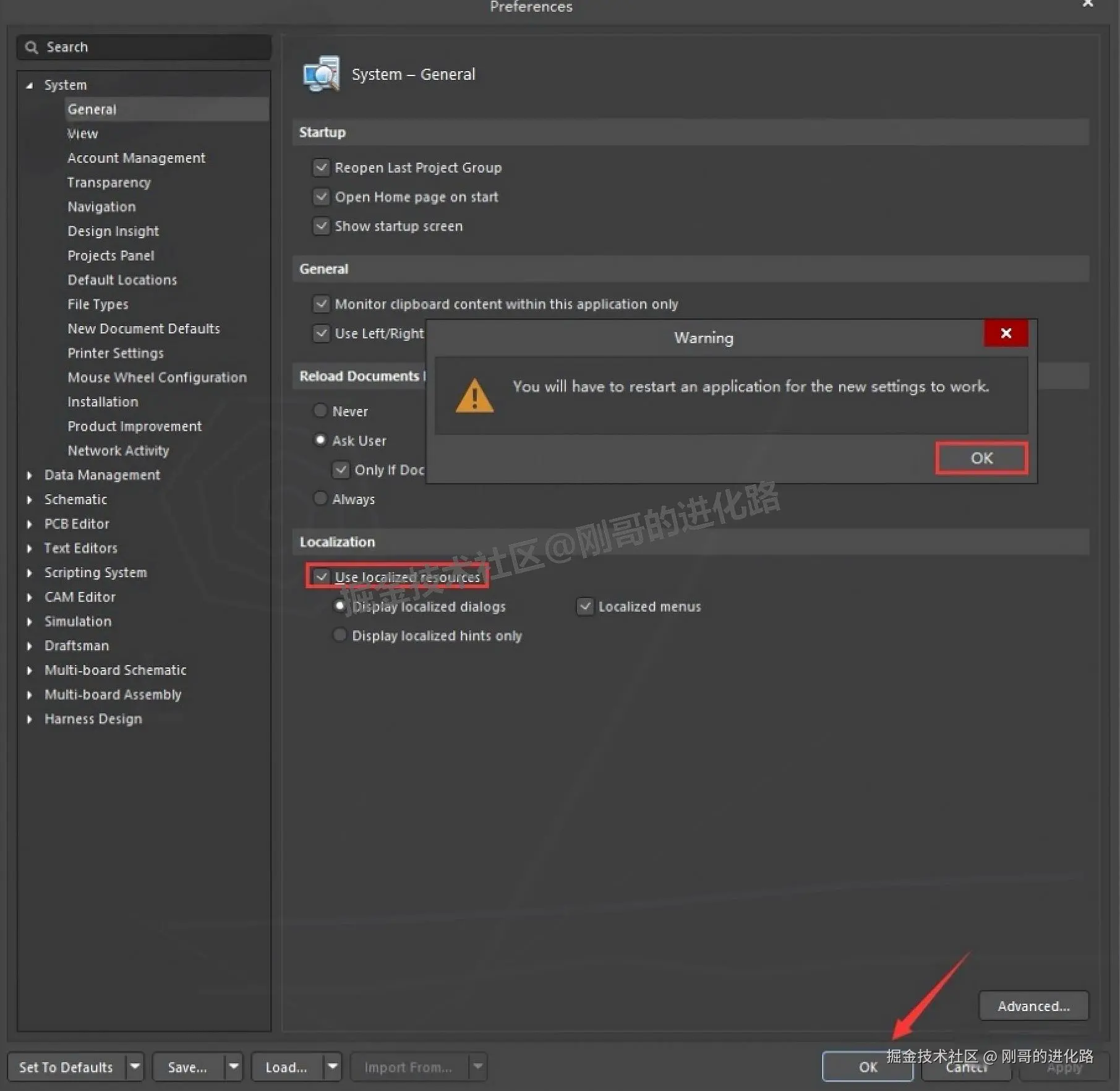Open File Types settings

click(x=98, y=304)
